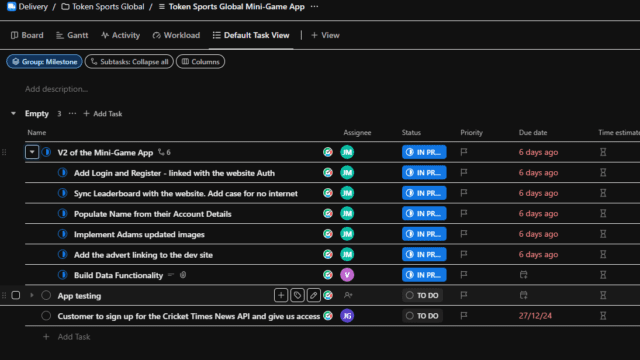Image resolution: width=640 pixels, height=360 pixels.
Task: Click priority flag on Populate Name row
Action: click(x=464, y=213)
